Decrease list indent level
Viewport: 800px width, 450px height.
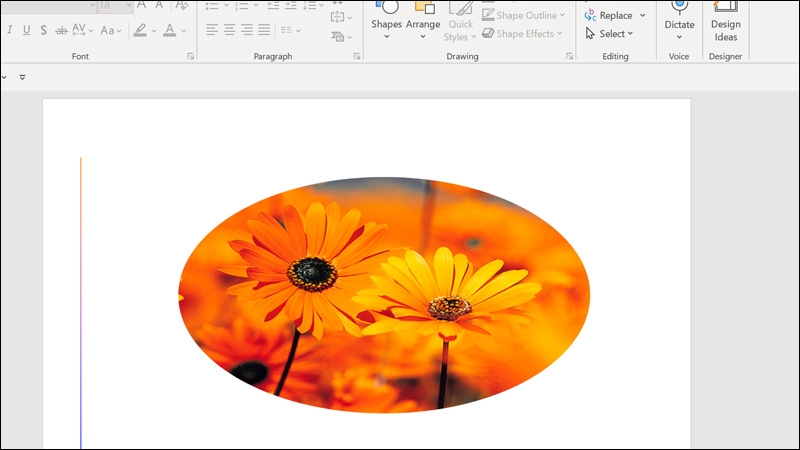click(x=273, y=6)
